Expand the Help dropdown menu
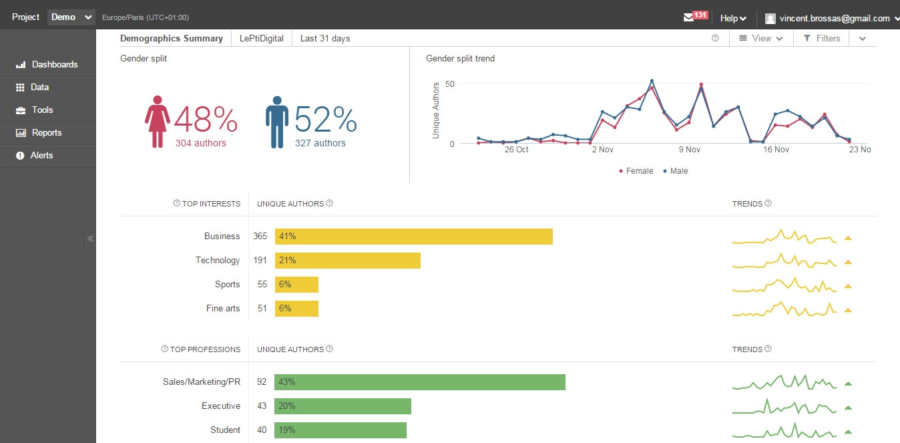 tap(733, 18)
